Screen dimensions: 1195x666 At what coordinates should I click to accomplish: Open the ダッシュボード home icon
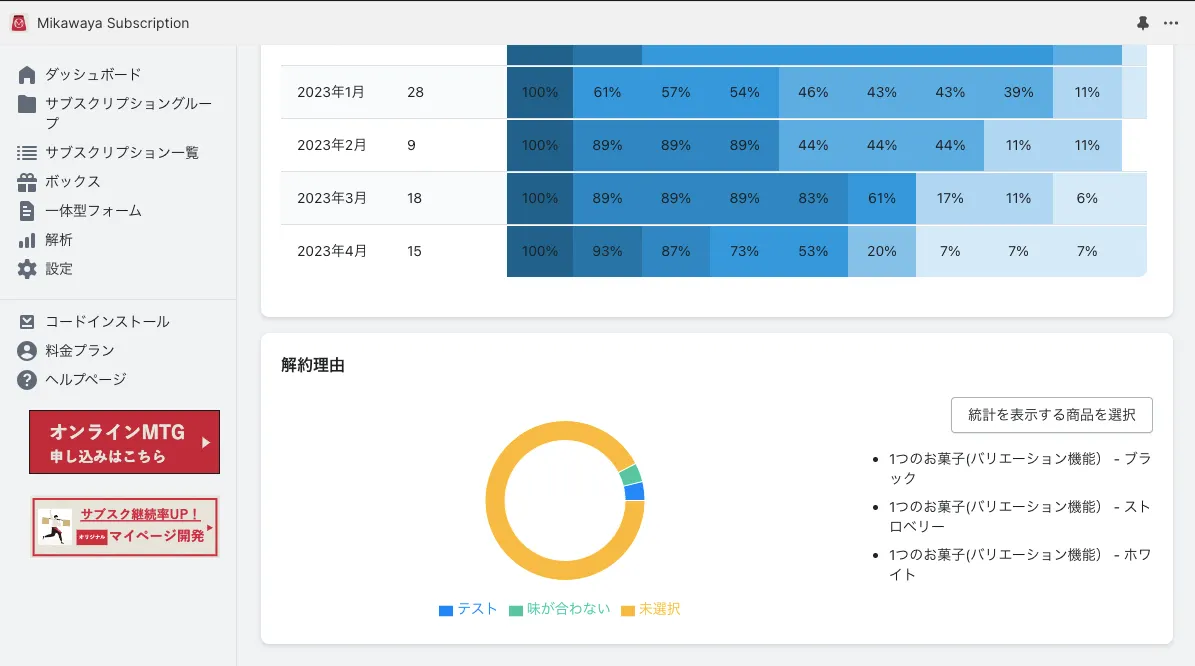(27, 75)
